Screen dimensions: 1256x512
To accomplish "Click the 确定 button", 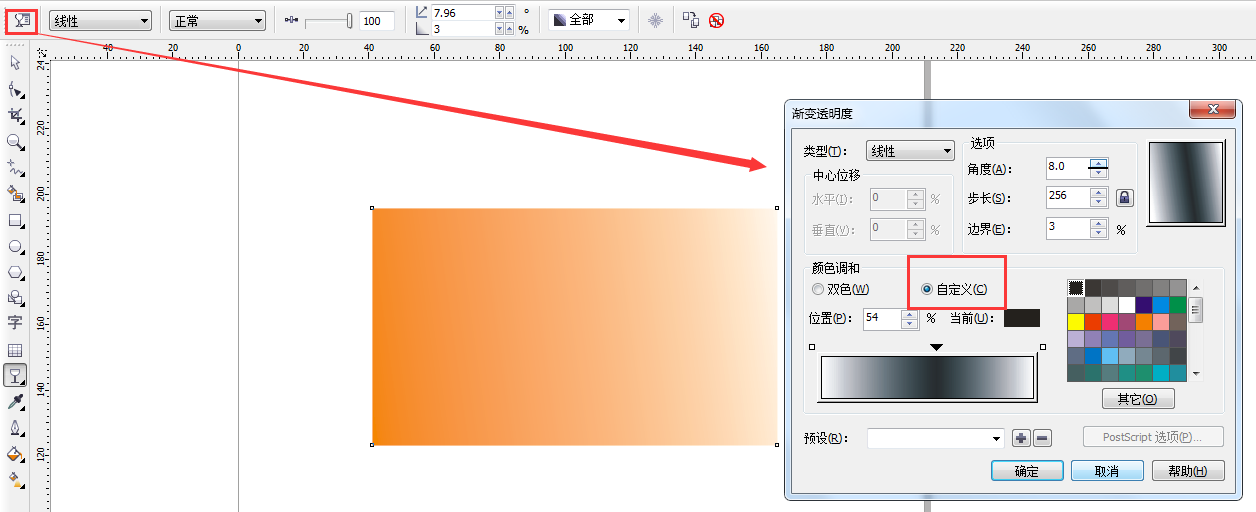I will [x=1027, y=471].
